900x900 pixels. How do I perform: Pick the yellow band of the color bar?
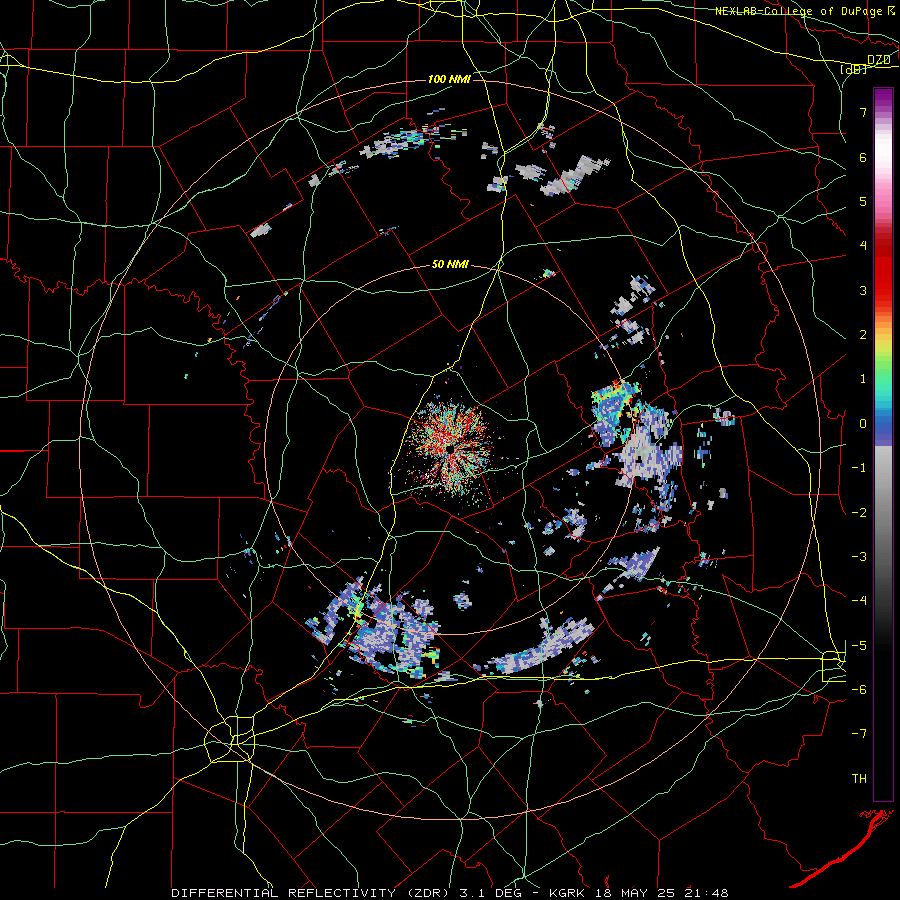click(x=883, y=342)
